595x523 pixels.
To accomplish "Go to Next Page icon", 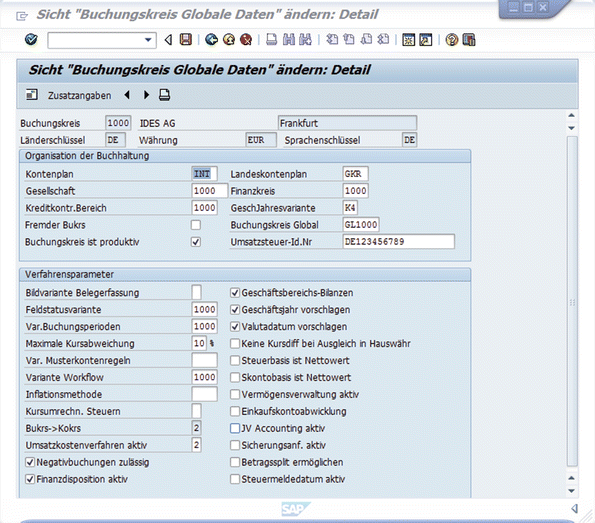I will [x=366, y=39].
